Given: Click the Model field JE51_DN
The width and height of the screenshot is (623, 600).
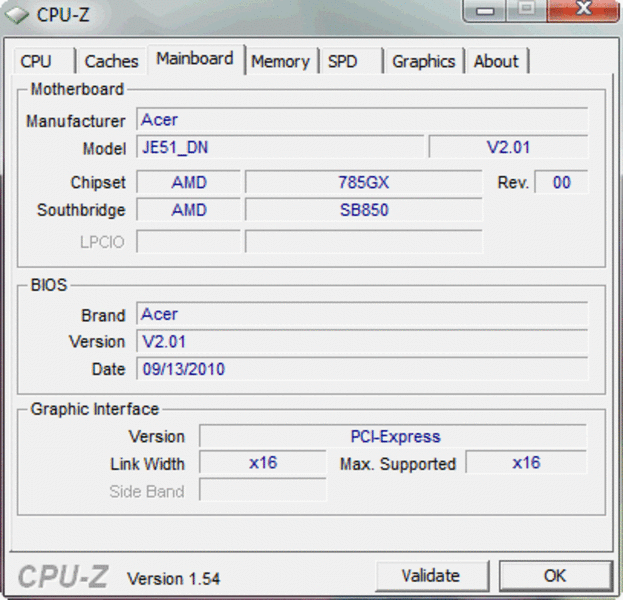Looking at the screenshot, I should [280, 147].
